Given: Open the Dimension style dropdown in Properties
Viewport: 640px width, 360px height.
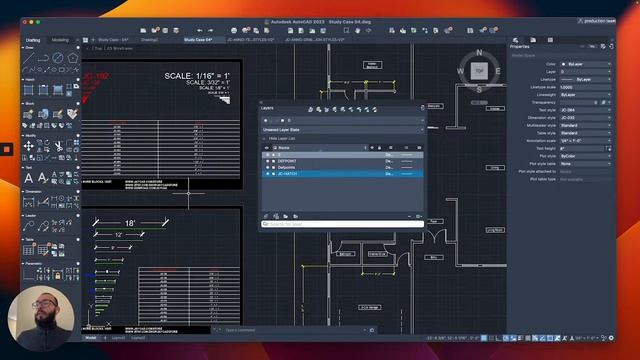Looking at the screenshot, I should click(585, 118).
